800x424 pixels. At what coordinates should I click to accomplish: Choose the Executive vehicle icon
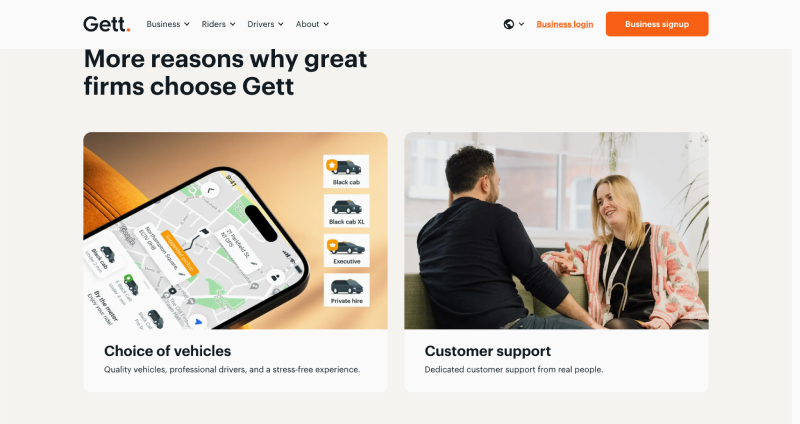pyautogui.click(x=346, y=251)
